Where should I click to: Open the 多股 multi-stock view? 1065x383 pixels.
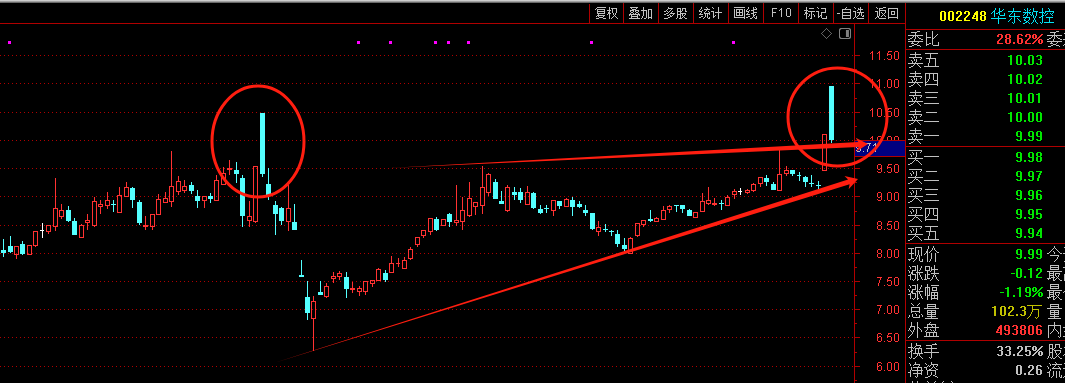tap(676, 13)
